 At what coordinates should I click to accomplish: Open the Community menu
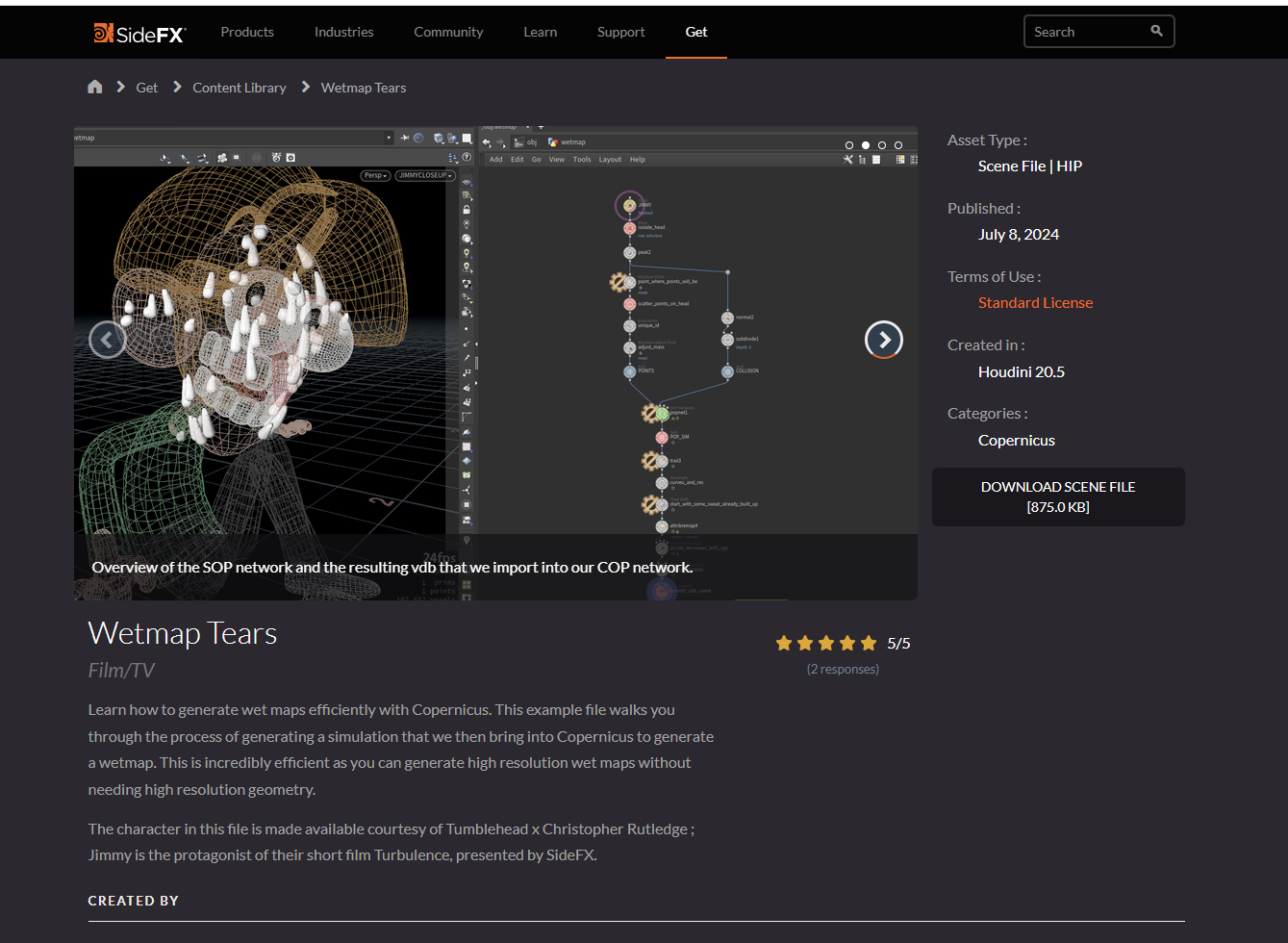coord(448,32)
